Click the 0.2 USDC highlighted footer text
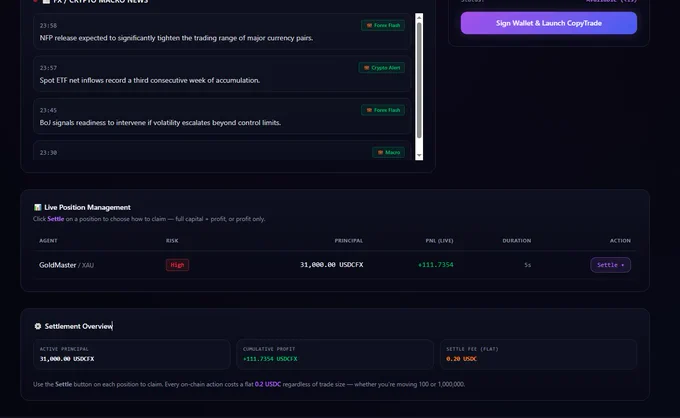The width and height of the screenshot is (680, 418). coord(268,384)
